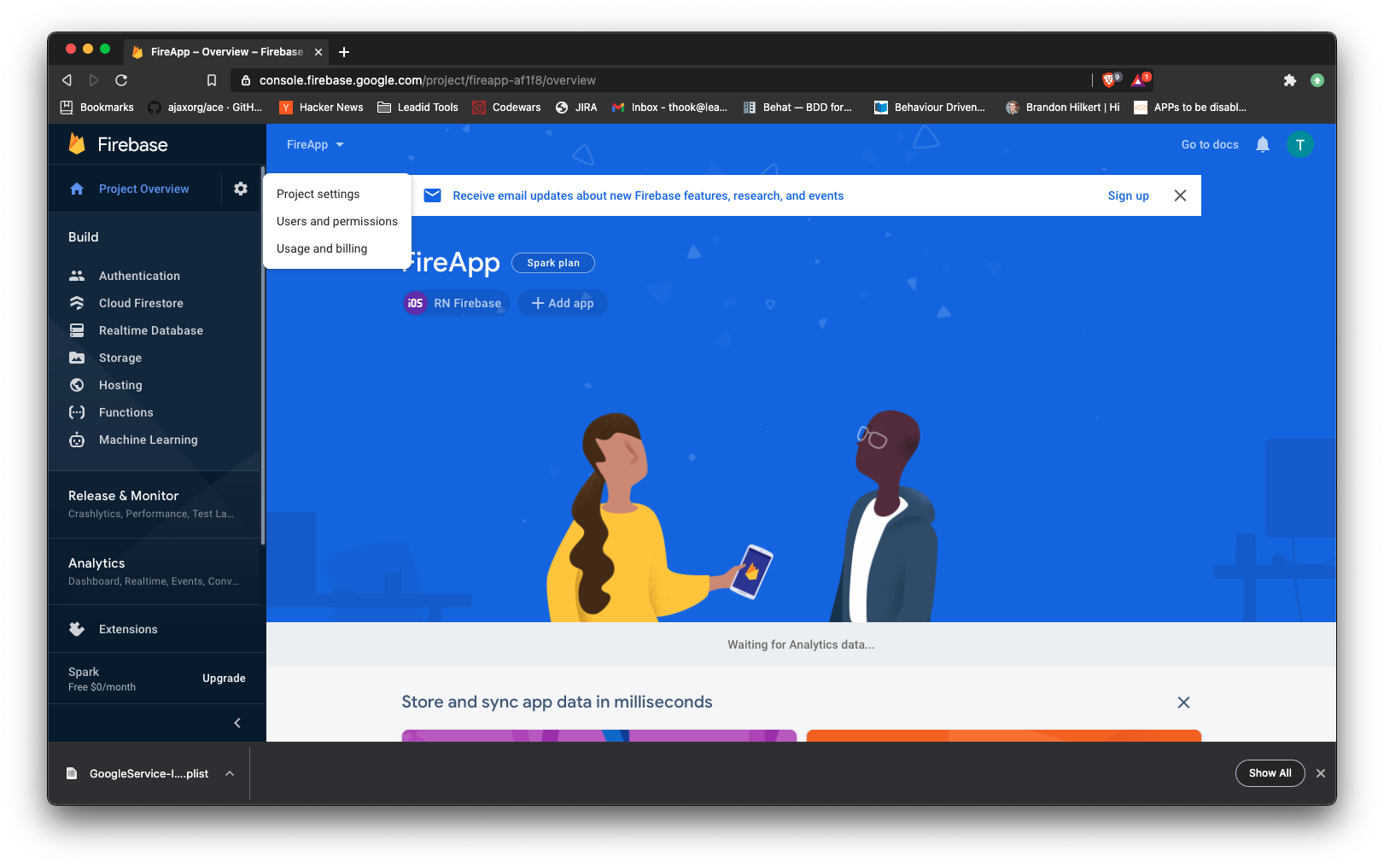Image resolution: width=1384 pixels, height=868 pixels.
Task: Expand the Analytics section
Action: (154, 571)
